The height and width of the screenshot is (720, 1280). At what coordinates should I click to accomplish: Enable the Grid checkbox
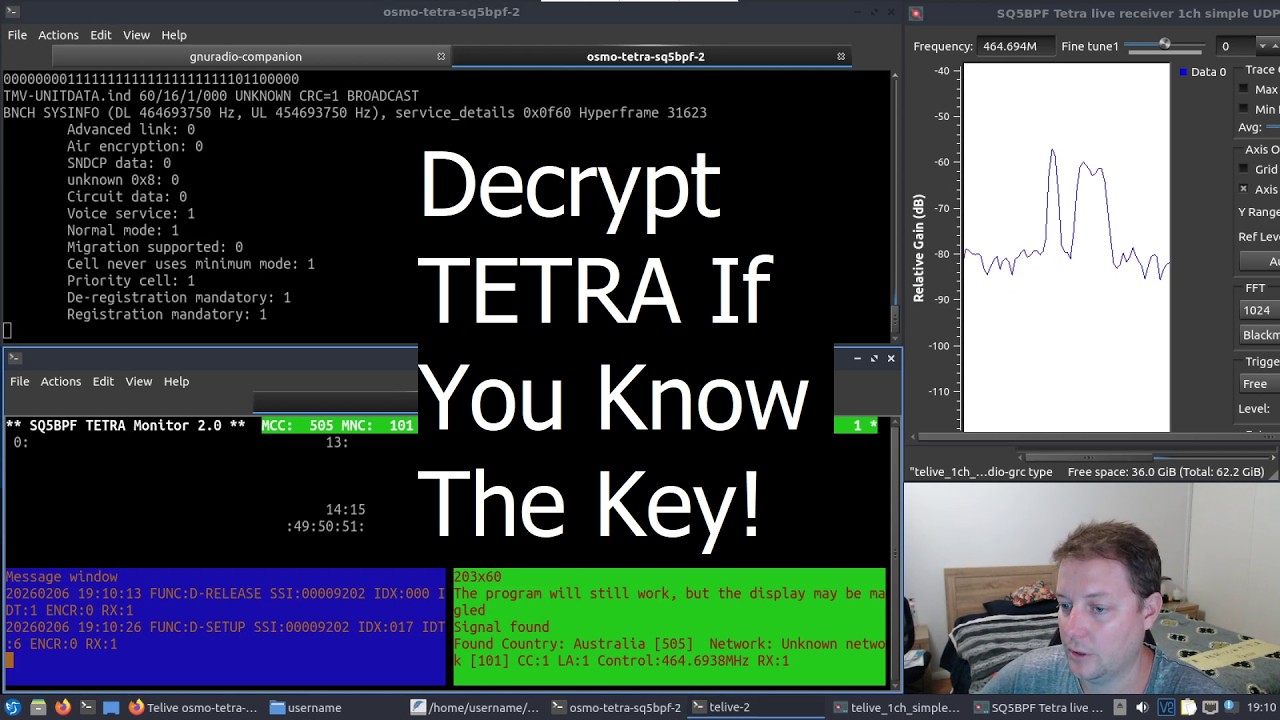1244,169
